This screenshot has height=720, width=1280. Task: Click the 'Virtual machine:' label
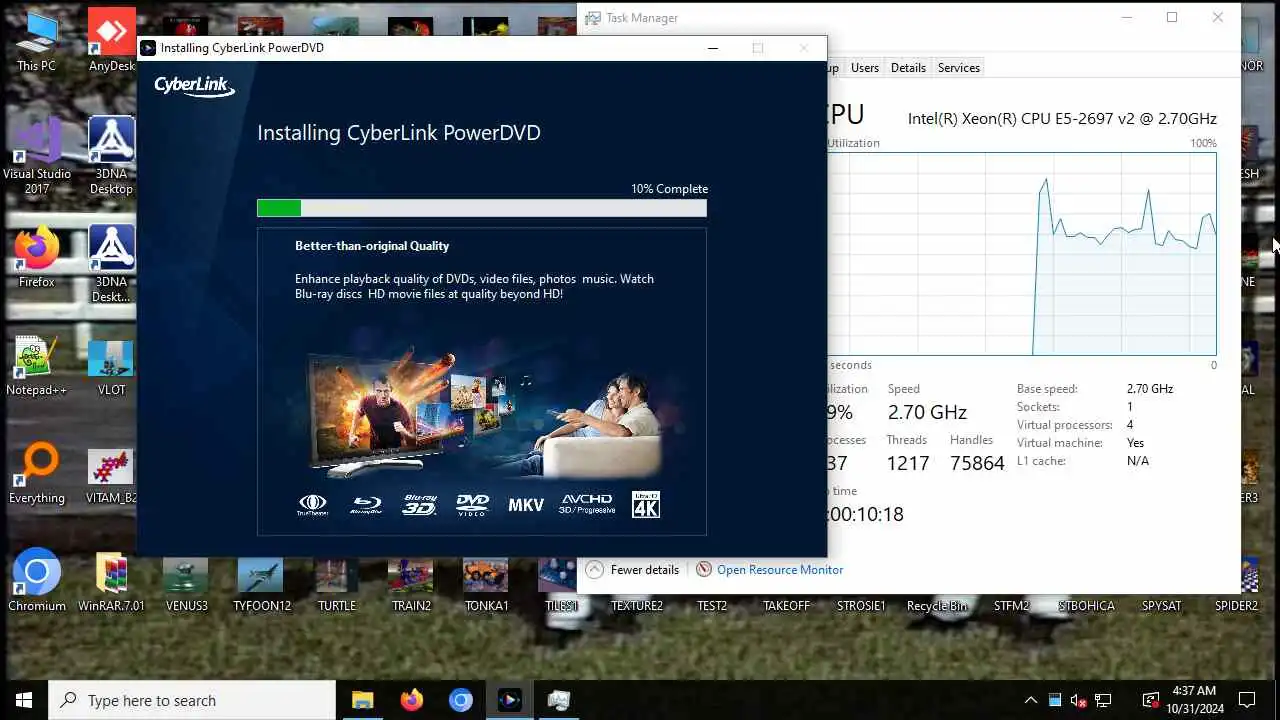[x=1060, y=443]
